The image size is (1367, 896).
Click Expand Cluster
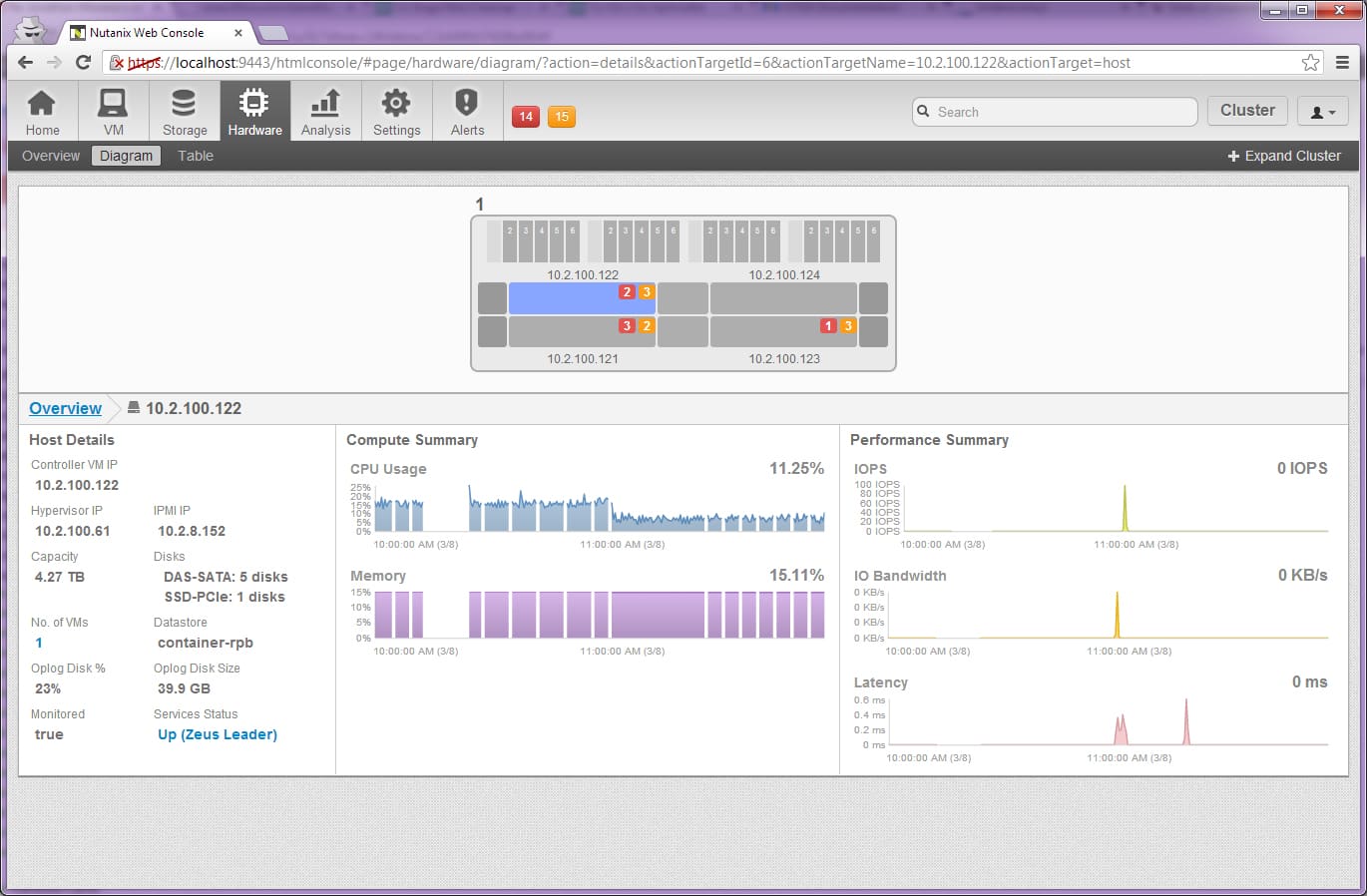(x=1284, y=156)
